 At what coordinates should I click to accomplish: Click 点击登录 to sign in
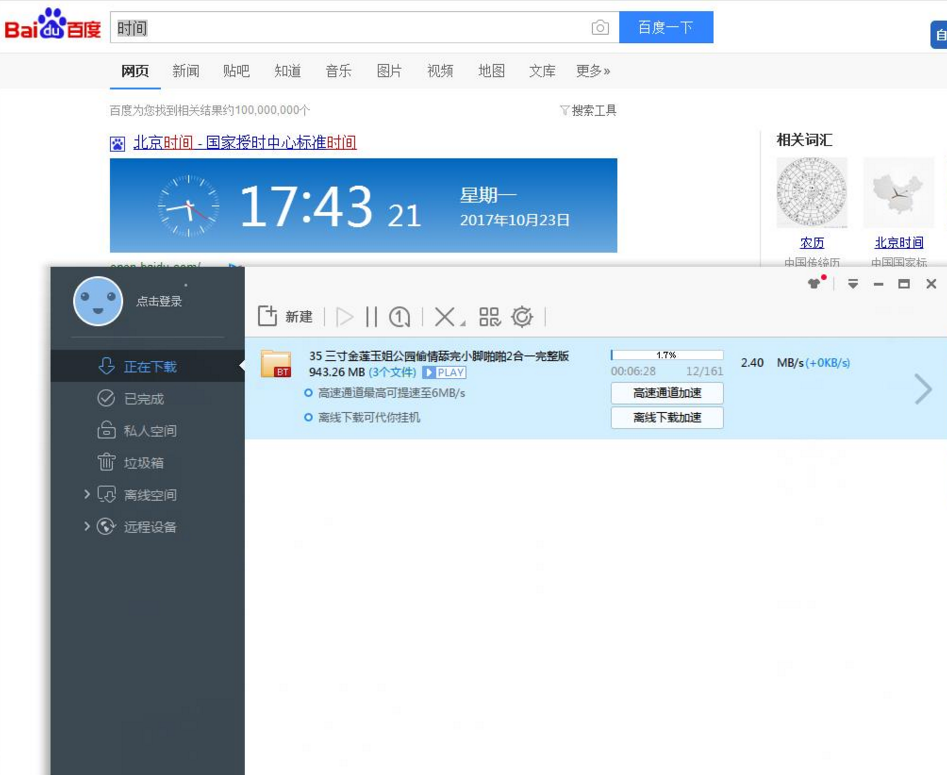pyautogui.click(x=159, y=301)
